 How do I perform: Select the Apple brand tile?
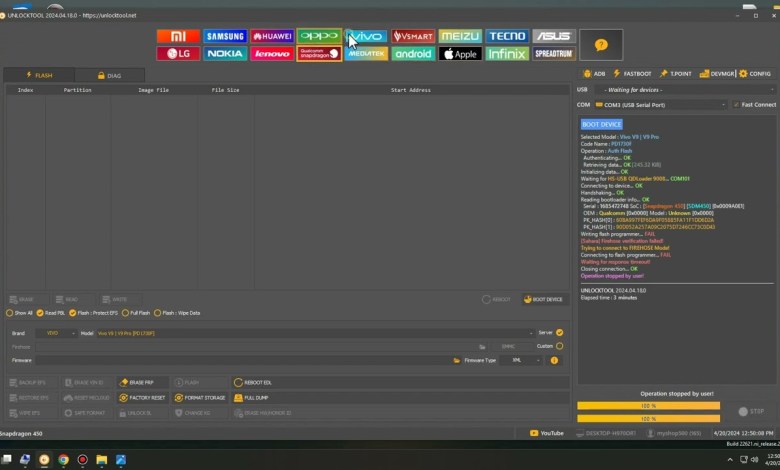(x=460, y=54)
